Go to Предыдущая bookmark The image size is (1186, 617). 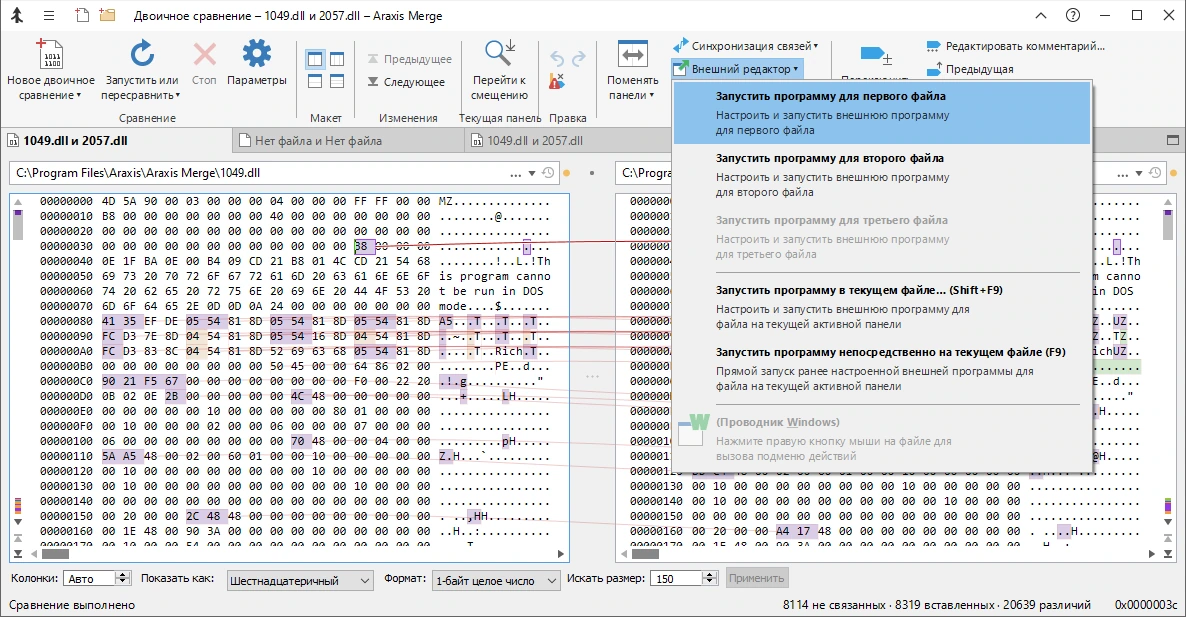coord(970,69)
